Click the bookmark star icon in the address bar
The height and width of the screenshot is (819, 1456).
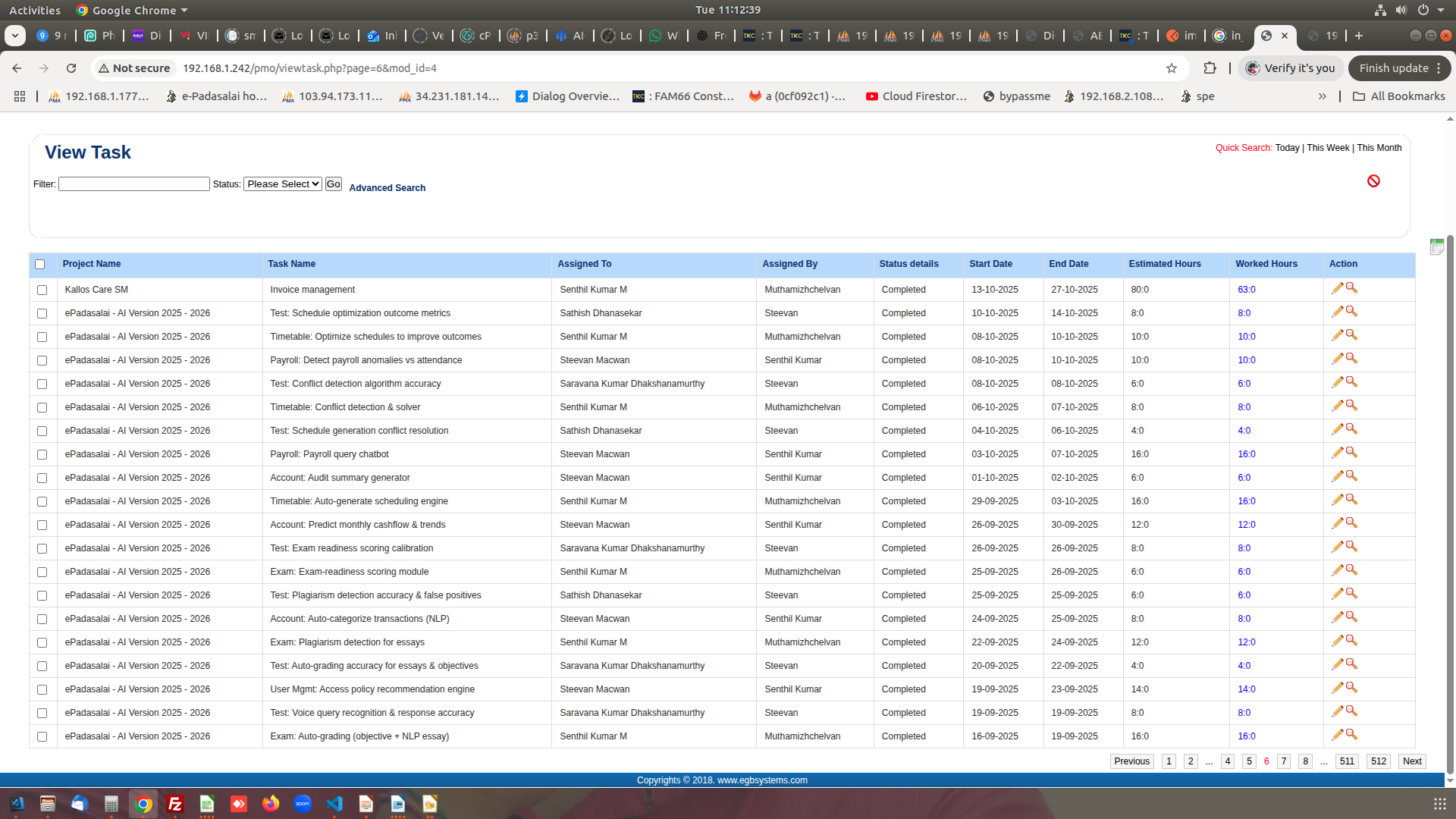[x=1172, y=68]
